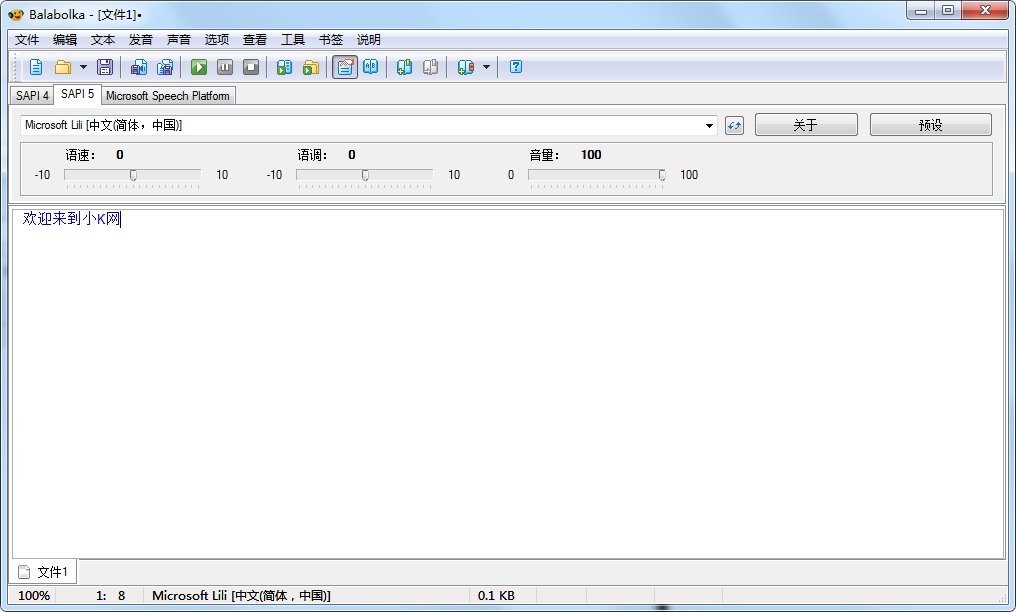Create a new document
The image size is (1016, 612).
point(36,67)
